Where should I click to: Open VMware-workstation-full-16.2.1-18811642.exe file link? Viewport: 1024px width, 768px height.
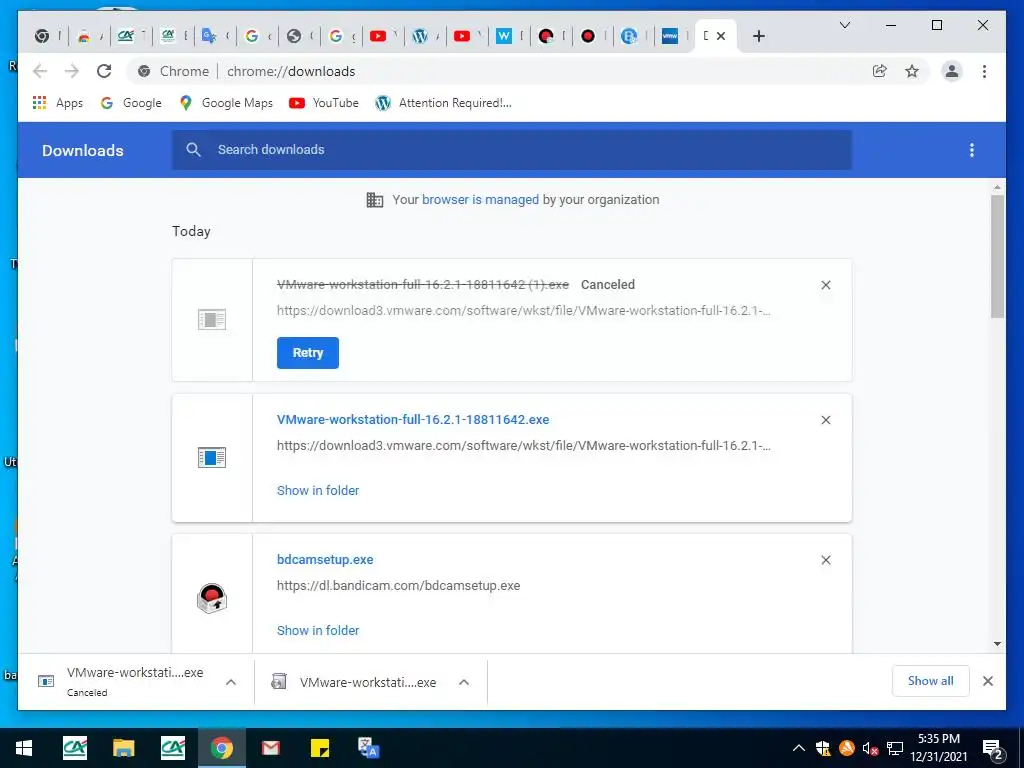pos(413,420)
